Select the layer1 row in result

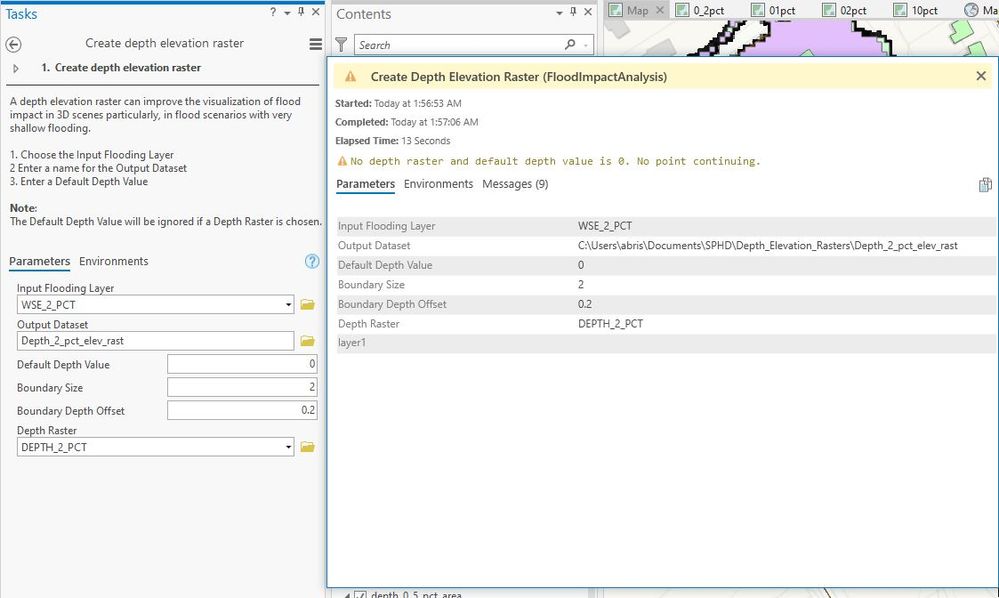pos(666,343)
